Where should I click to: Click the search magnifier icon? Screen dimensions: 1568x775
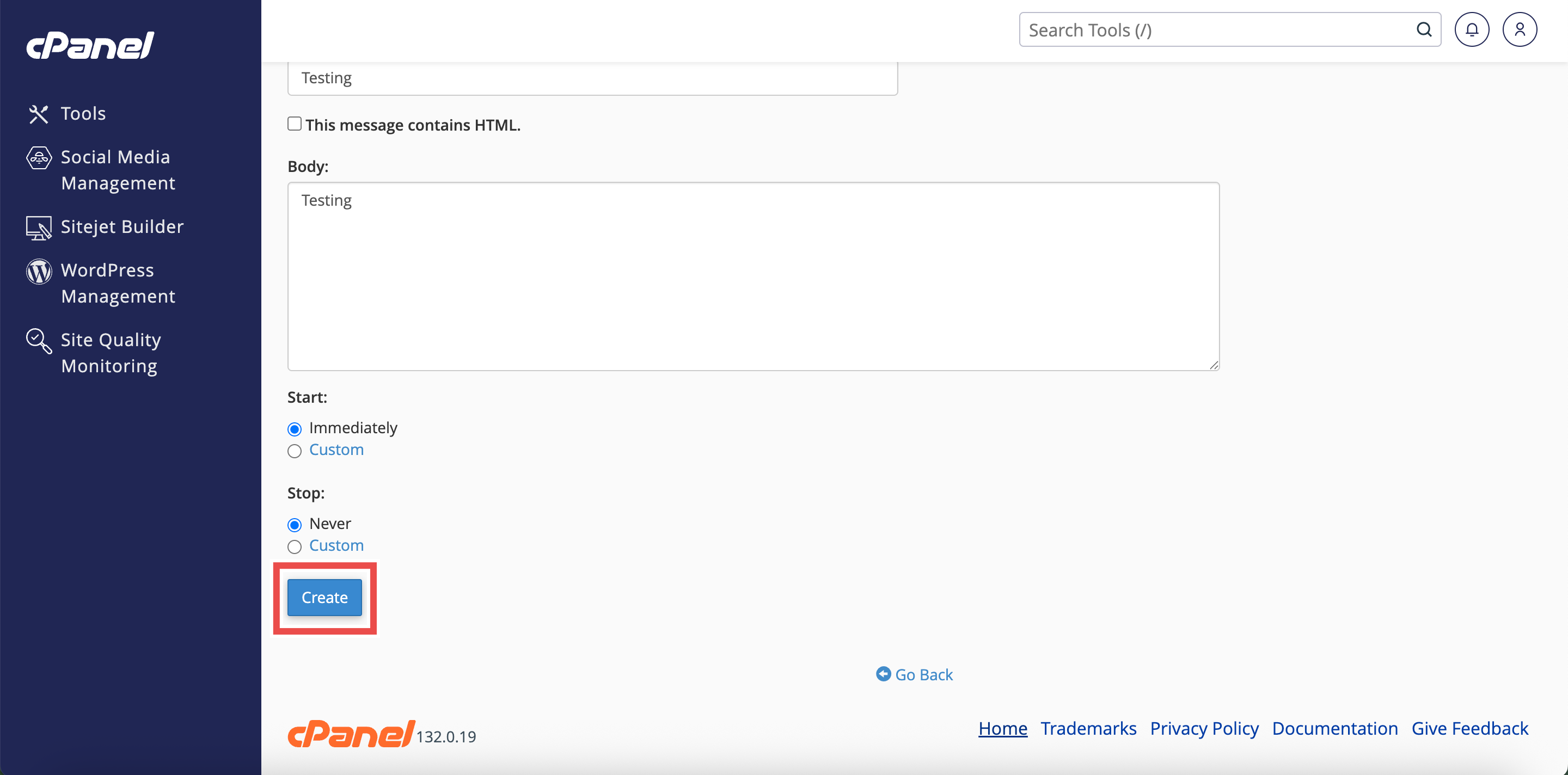(x=1424, y=30)
